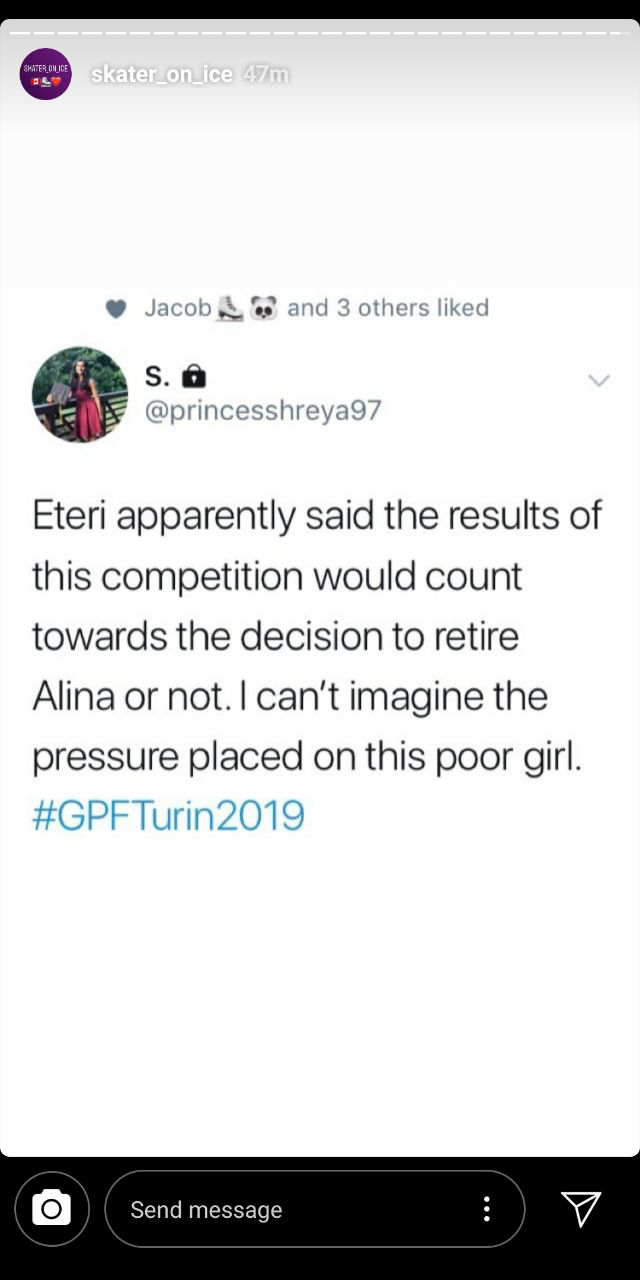Tap the S. display name
640x1280 pixels.
[x=157, y=376]
